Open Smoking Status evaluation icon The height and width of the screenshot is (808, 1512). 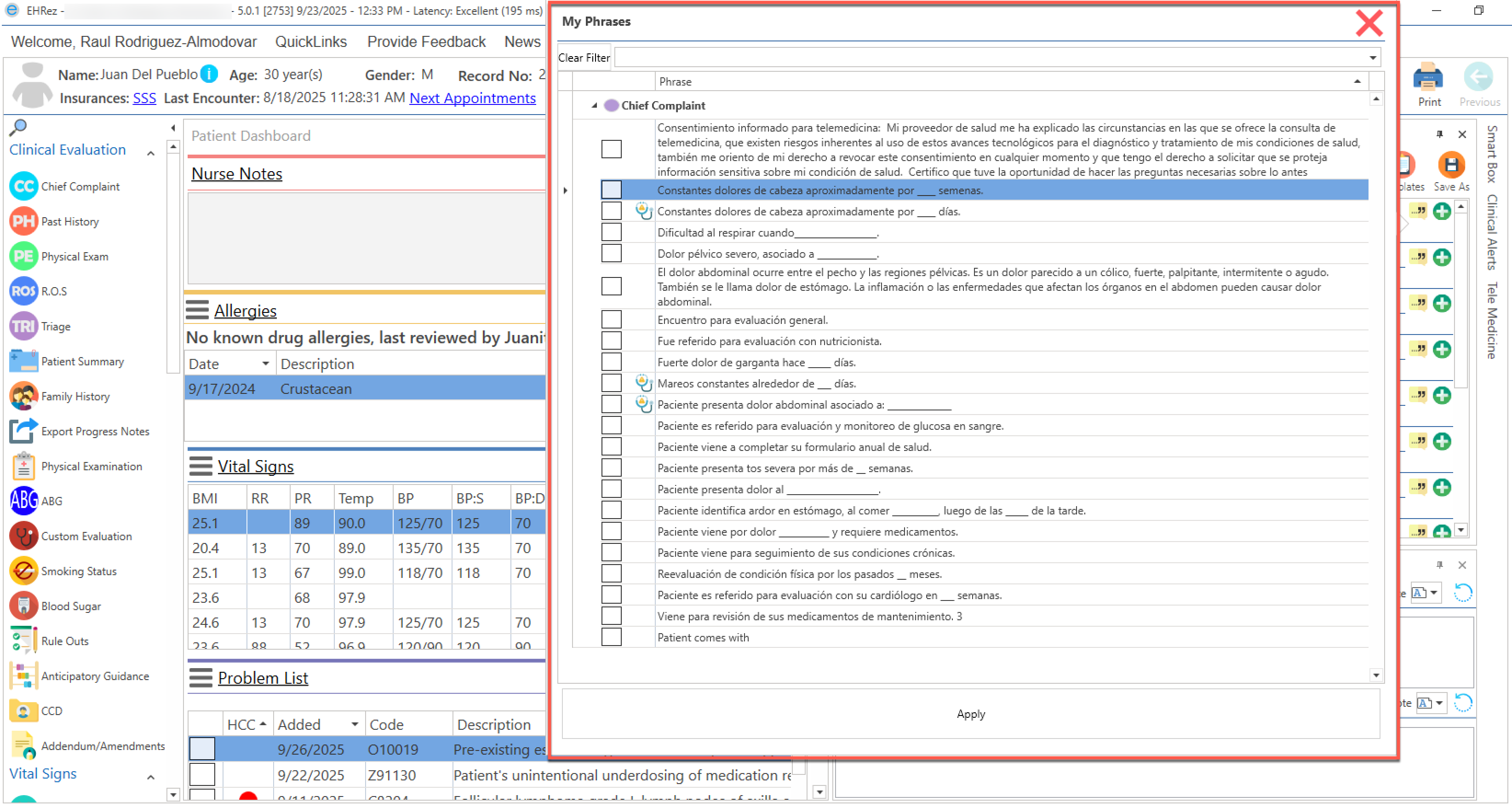click(x=23, y=571)
